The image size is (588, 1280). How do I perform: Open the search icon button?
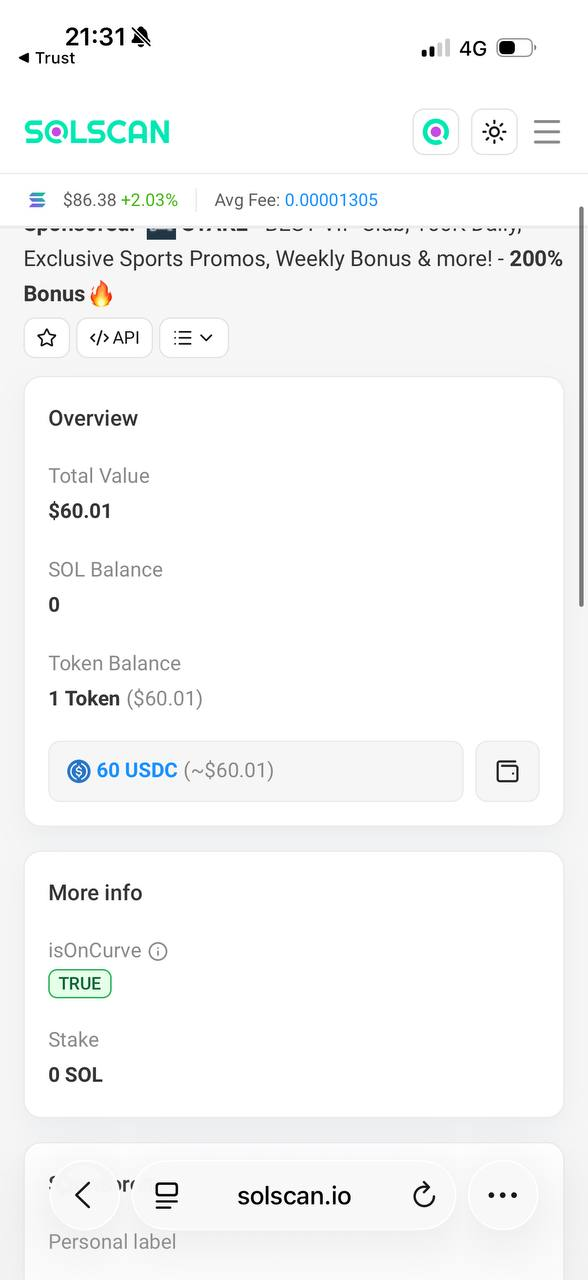click(x=436, y=132)
